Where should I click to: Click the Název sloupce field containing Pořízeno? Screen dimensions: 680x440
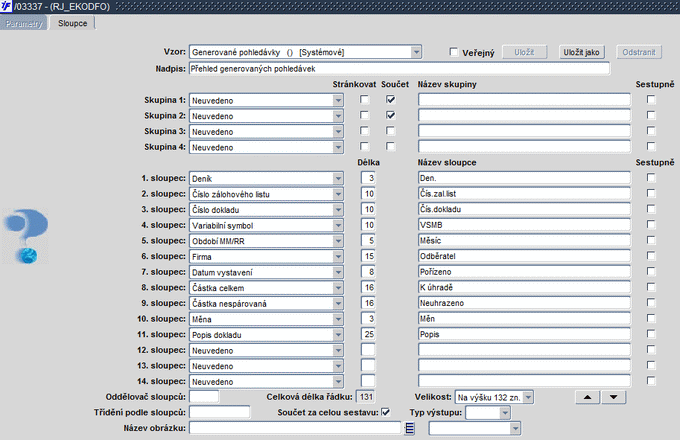point(524,271)
